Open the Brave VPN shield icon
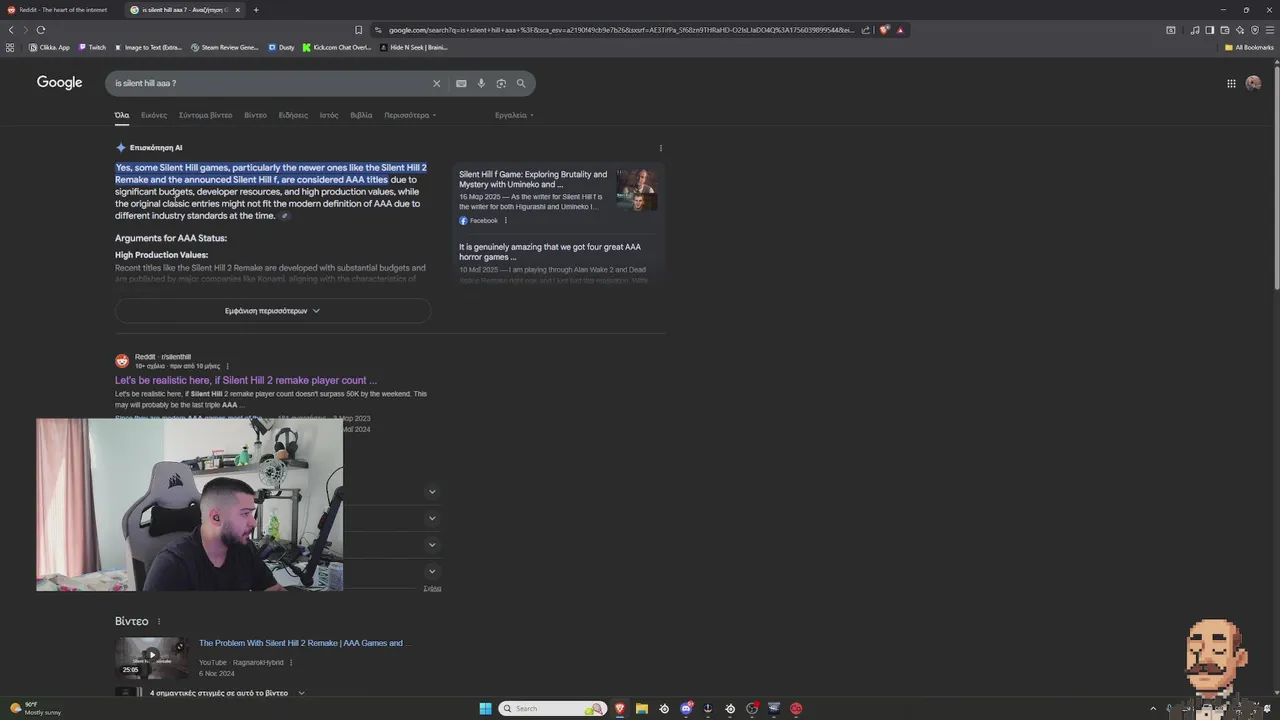The height and width of the screenshot is (720, 1280). (x=1255, y=30)
